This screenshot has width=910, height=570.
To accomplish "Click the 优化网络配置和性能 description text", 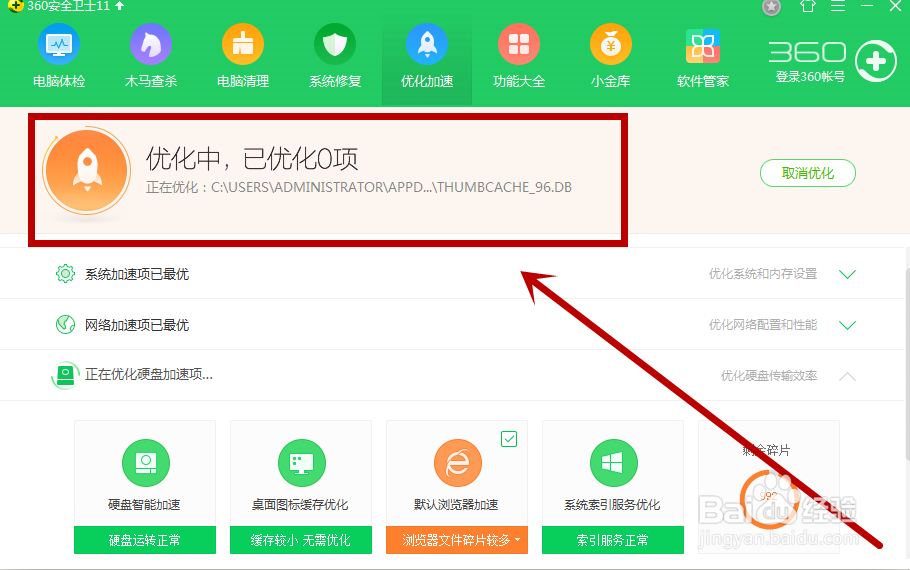I will point(763,325).
